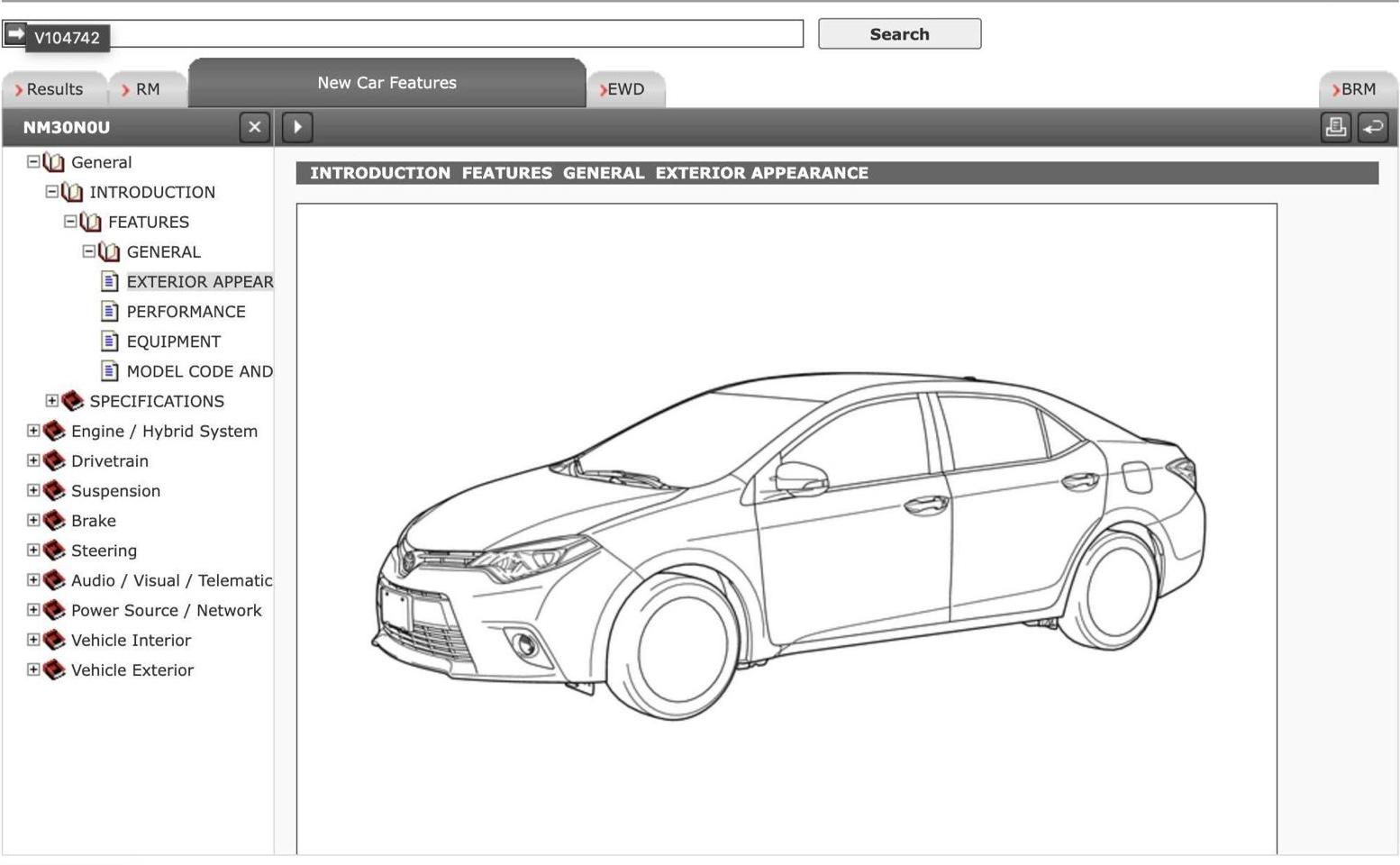The image size is (1400, 865).
Task: Print the current document page
Action: [1335, 127]
